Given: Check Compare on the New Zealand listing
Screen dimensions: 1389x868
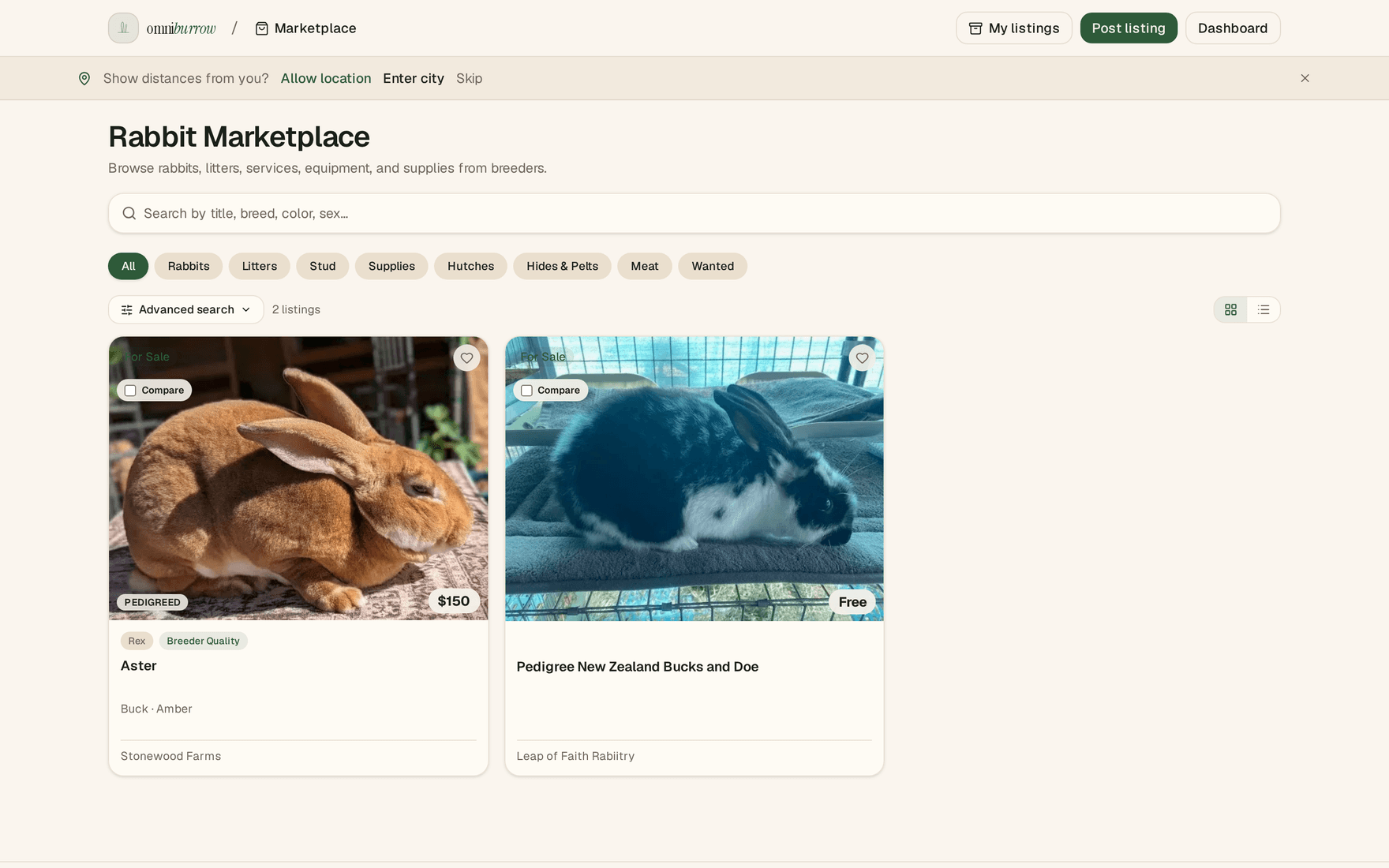Looking at the screenshot, I should pos(526,391).
